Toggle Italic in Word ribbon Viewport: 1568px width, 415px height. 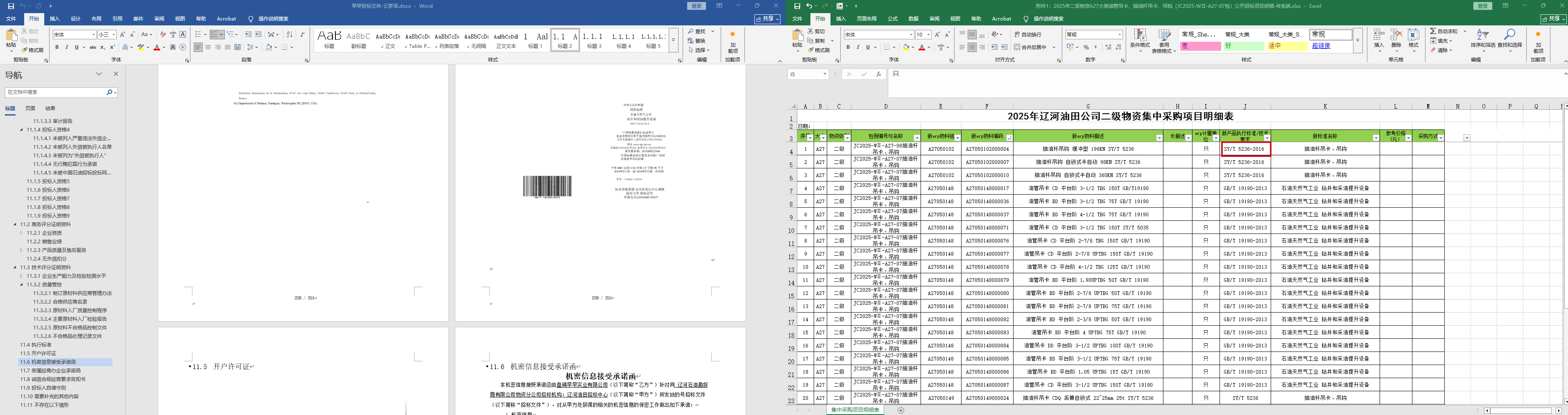tap(67, 48)
